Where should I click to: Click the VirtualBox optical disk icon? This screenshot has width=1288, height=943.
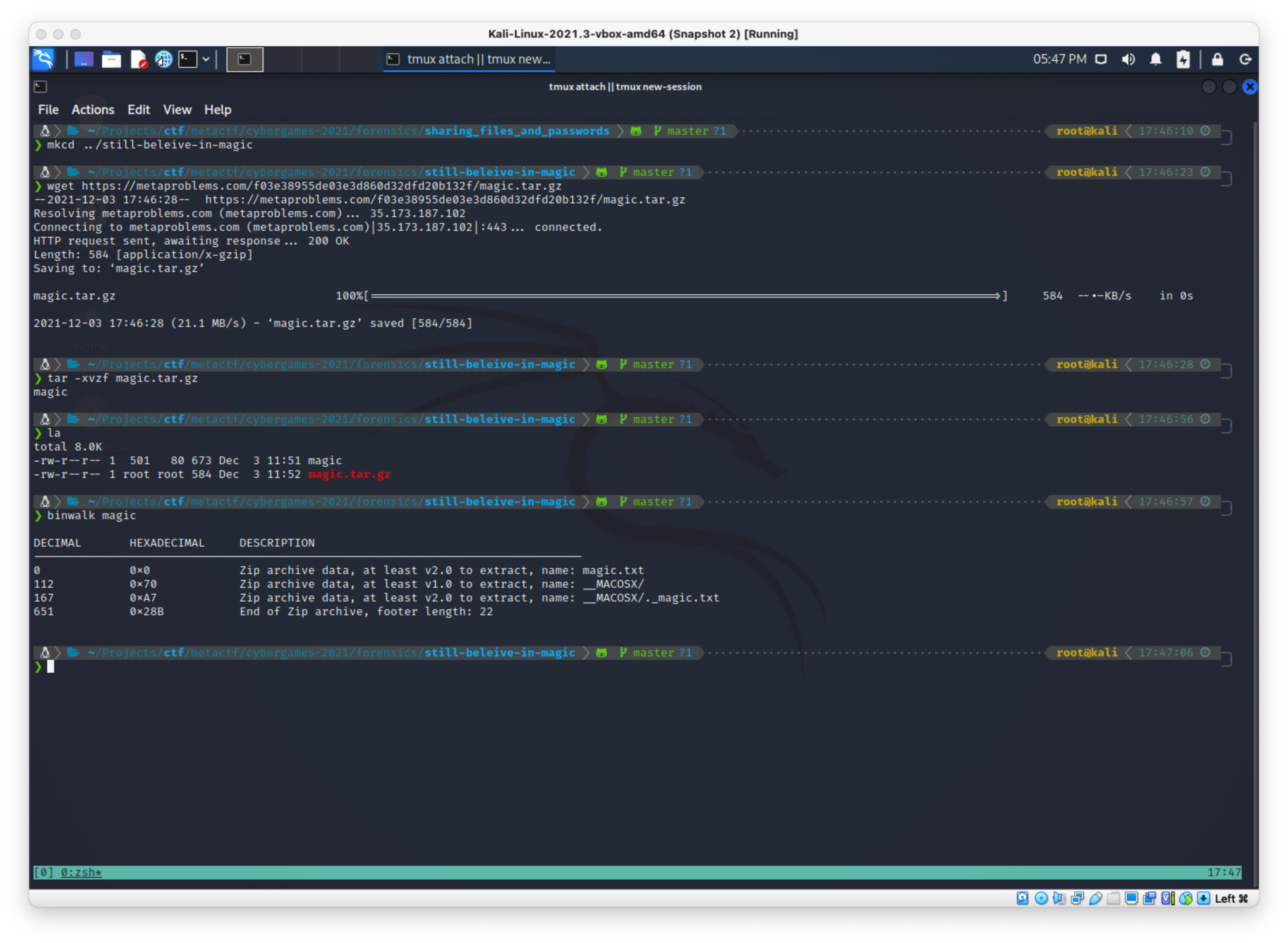[1041, 898]
